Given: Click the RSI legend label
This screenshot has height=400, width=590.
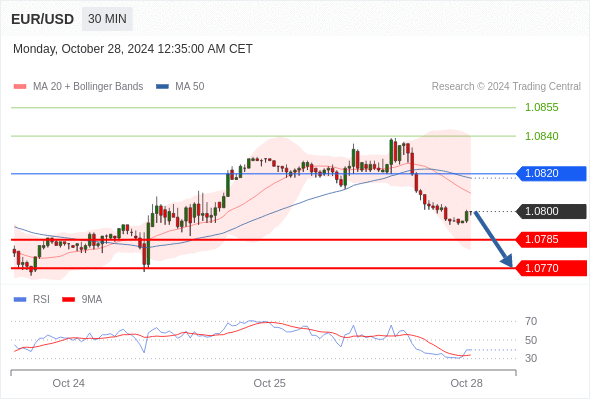Looking at the screenshot, I should (x=41, y=300).
